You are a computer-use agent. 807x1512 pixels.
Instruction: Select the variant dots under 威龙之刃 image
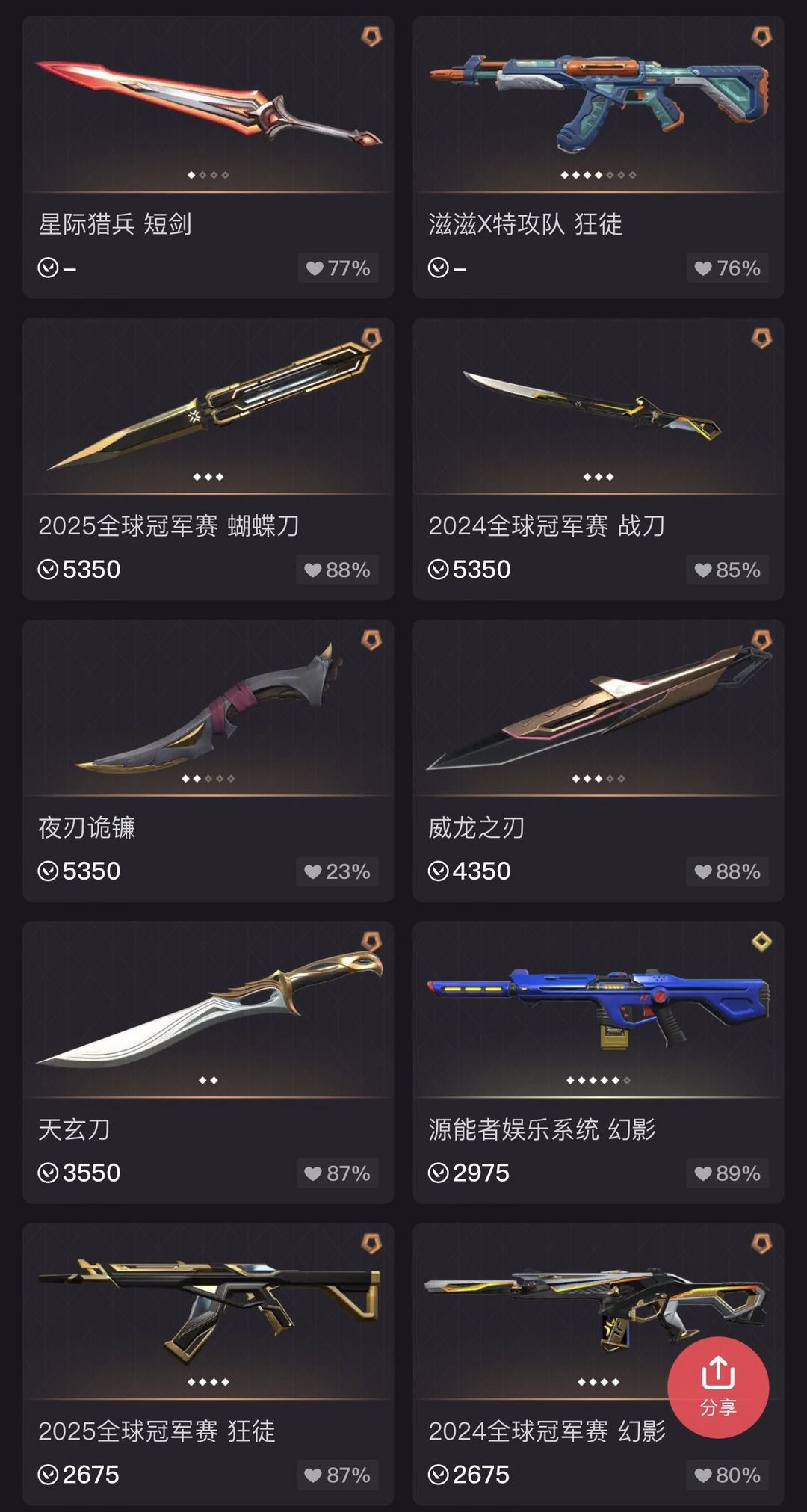tap(599, 779)
